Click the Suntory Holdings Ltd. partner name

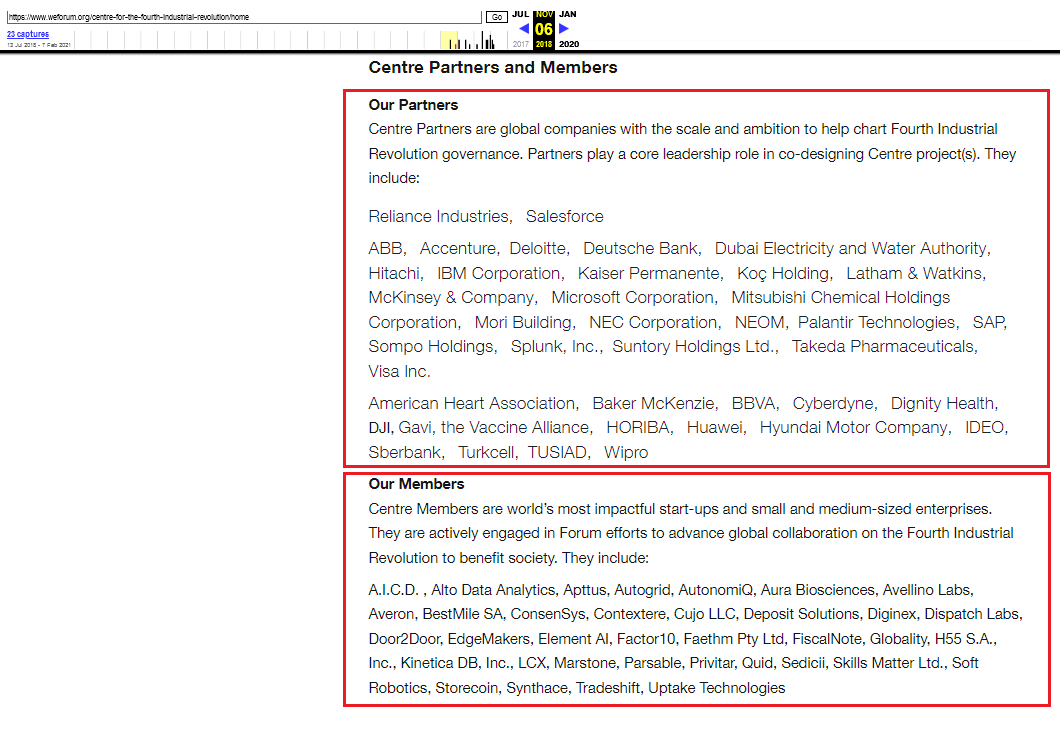coord(693,346)
